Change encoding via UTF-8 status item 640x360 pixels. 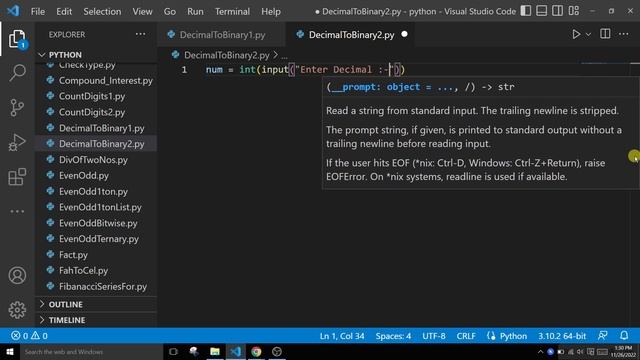click(433, 336)
